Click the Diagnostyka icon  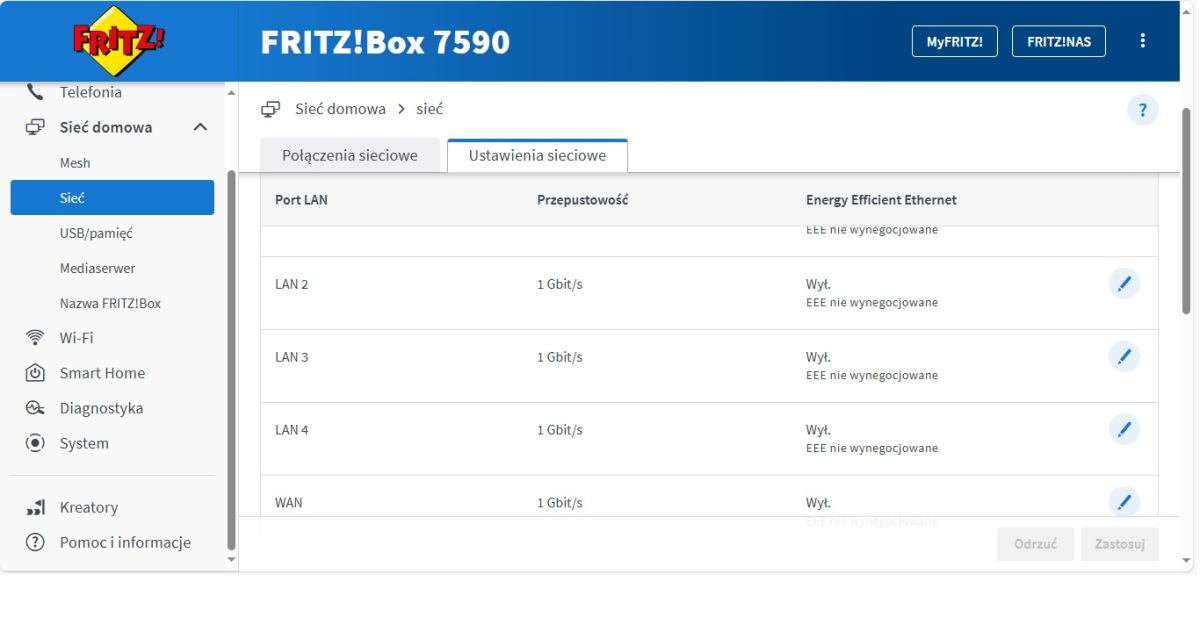click(x=35, y=408)
